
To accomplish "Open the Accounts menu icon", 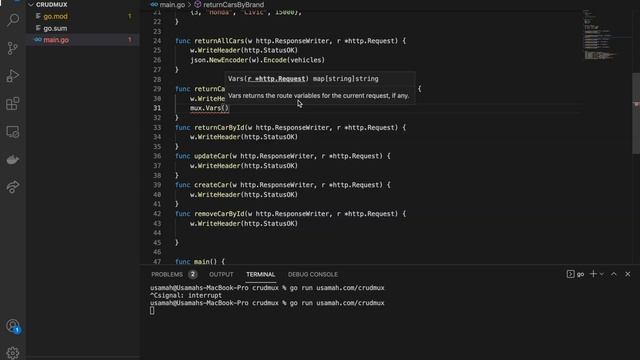I will pos(13,326).
